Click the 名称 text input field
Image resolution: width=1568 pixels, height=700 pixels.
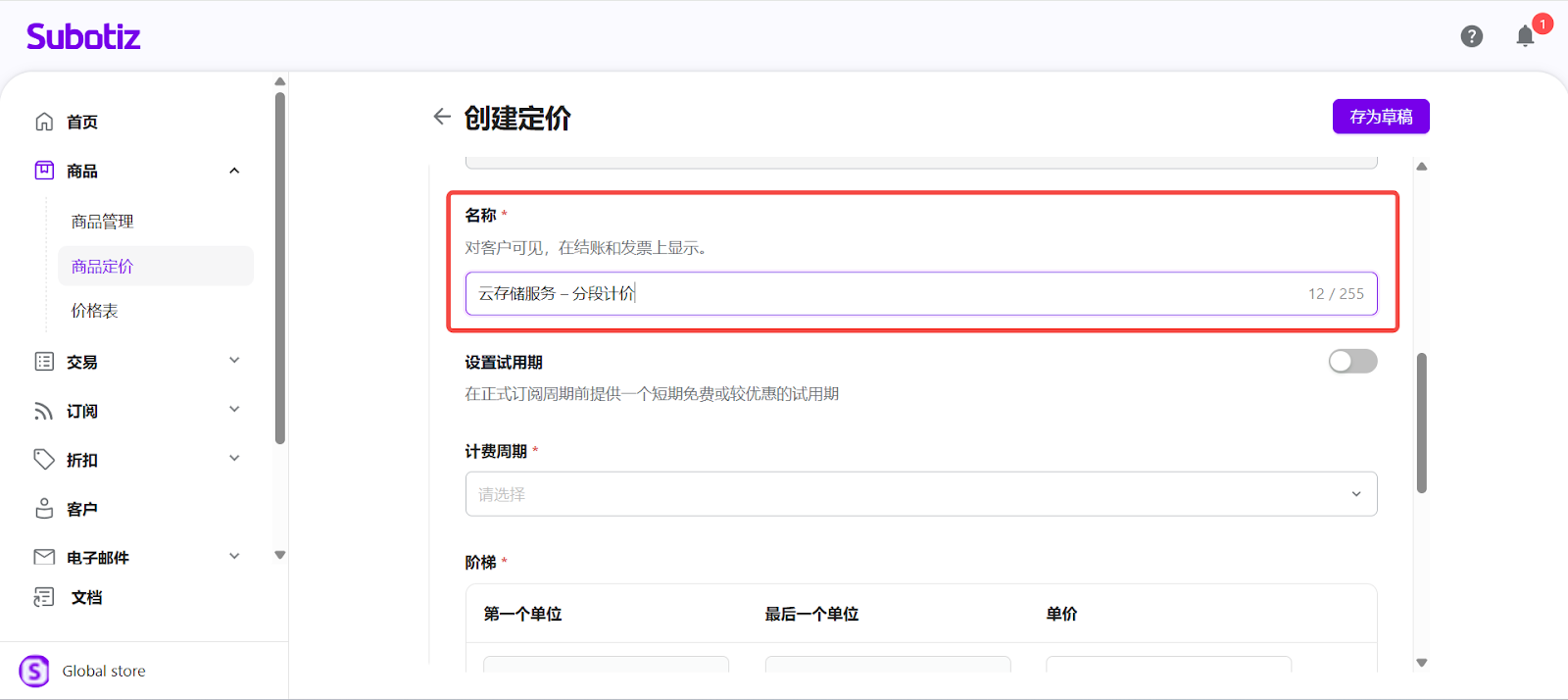coord(882,294)
